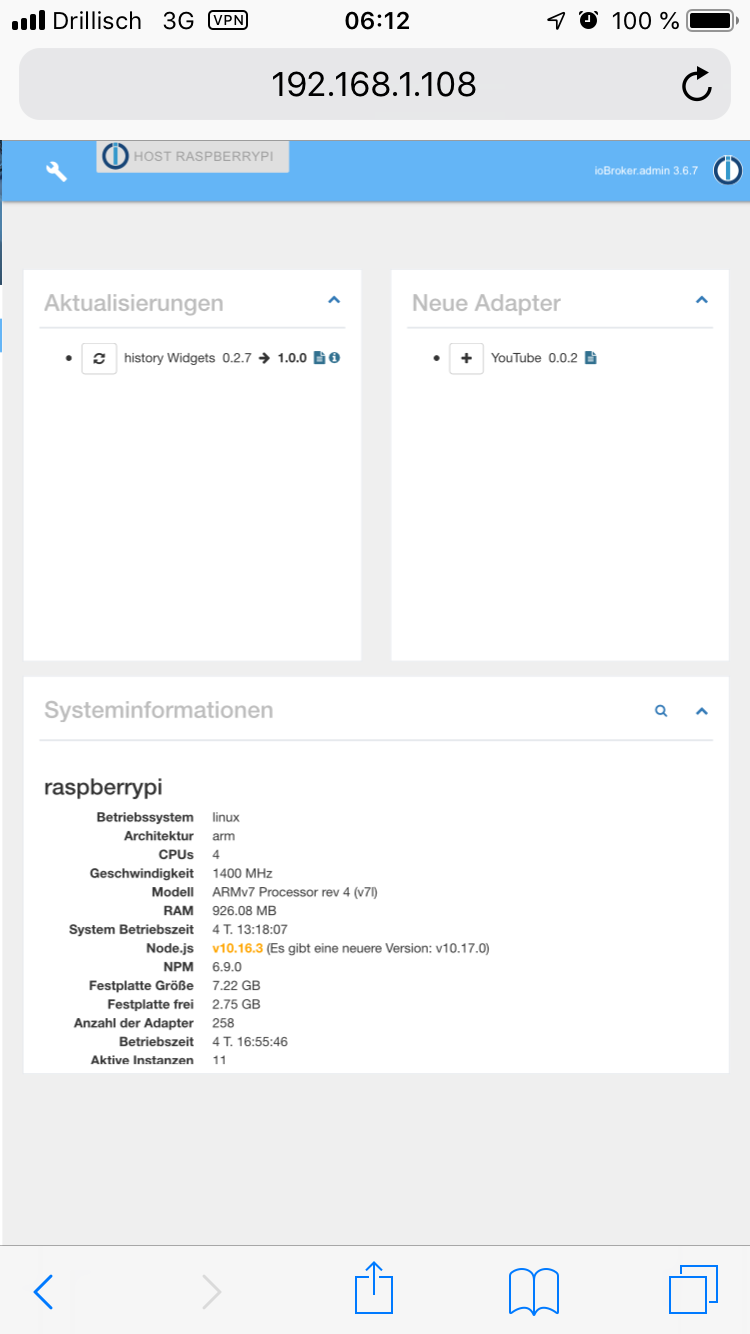
Task: Show all open Safari tabs
Action: 692,1289
